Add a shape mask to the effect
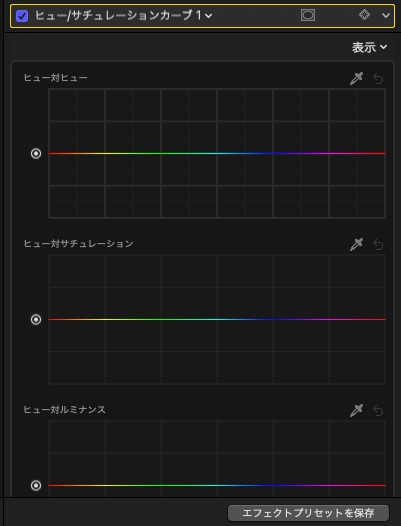401x526 pixels. point(308,15)
